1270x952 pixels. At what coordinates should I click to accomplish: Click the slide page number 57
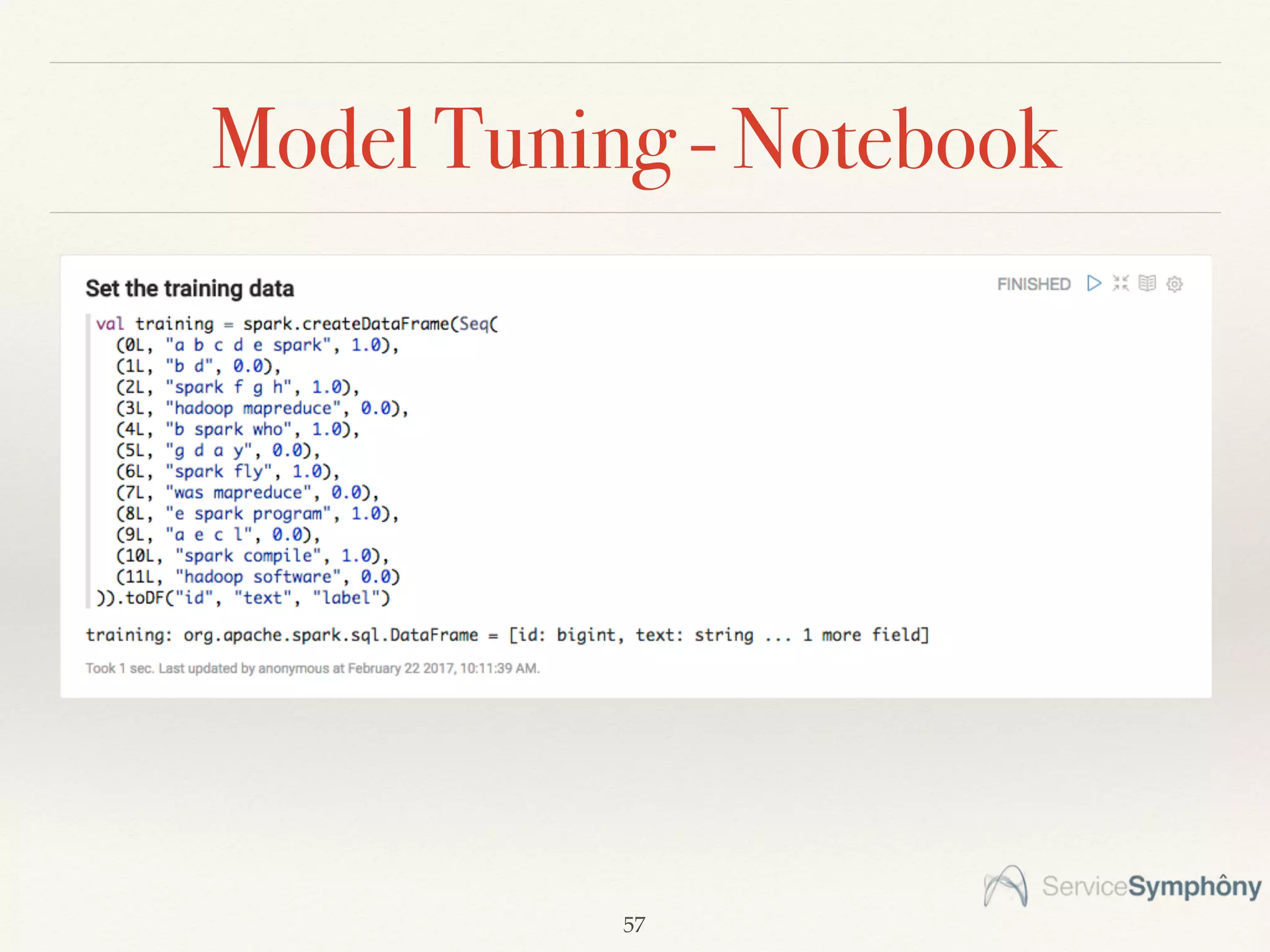(634, 925)
